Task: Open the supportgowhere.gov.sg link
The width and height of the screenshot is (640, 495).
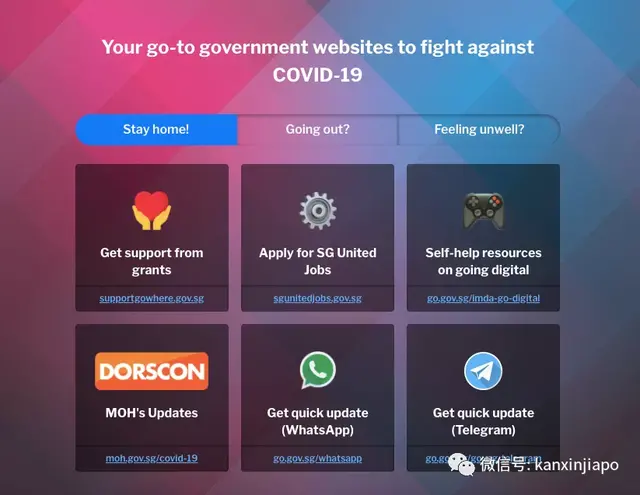Action: click(x=151, y=298)
